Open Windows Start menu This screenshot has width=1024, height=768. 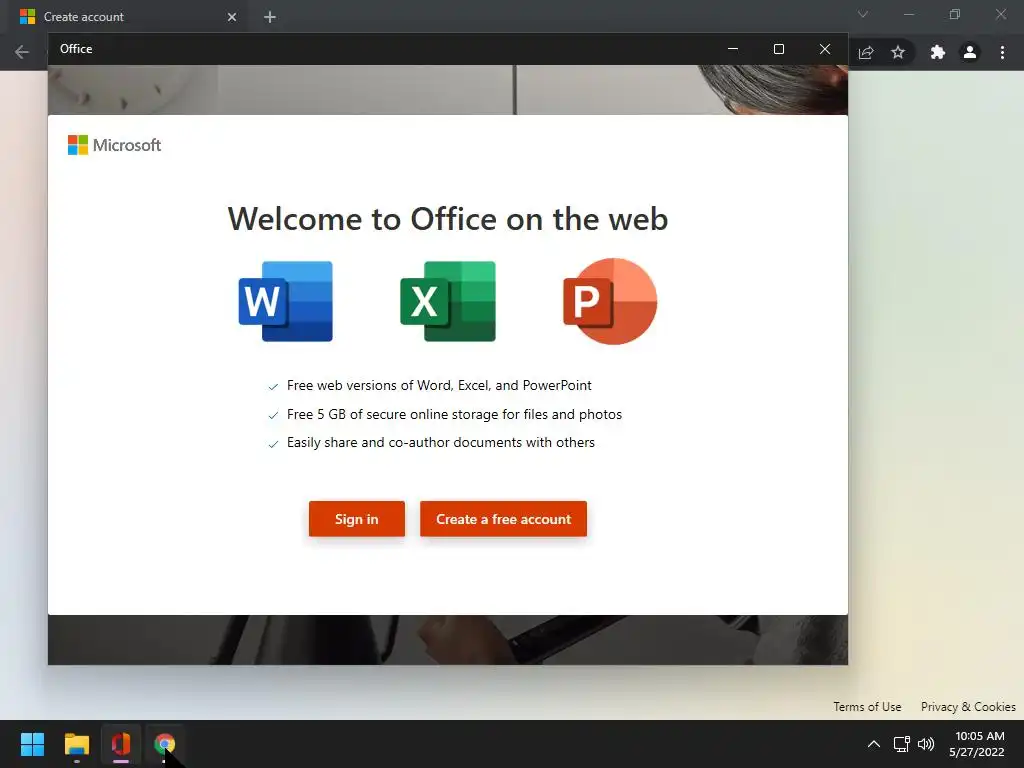coord(32,744)
